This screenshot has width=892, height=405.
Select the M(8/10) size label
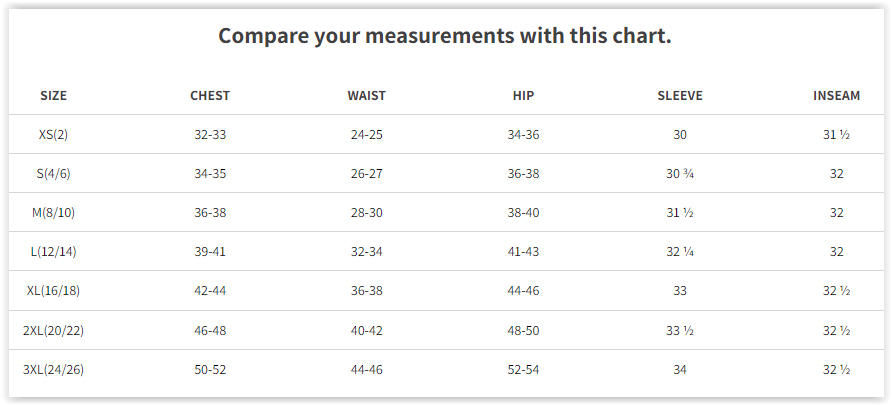point(53,213)
